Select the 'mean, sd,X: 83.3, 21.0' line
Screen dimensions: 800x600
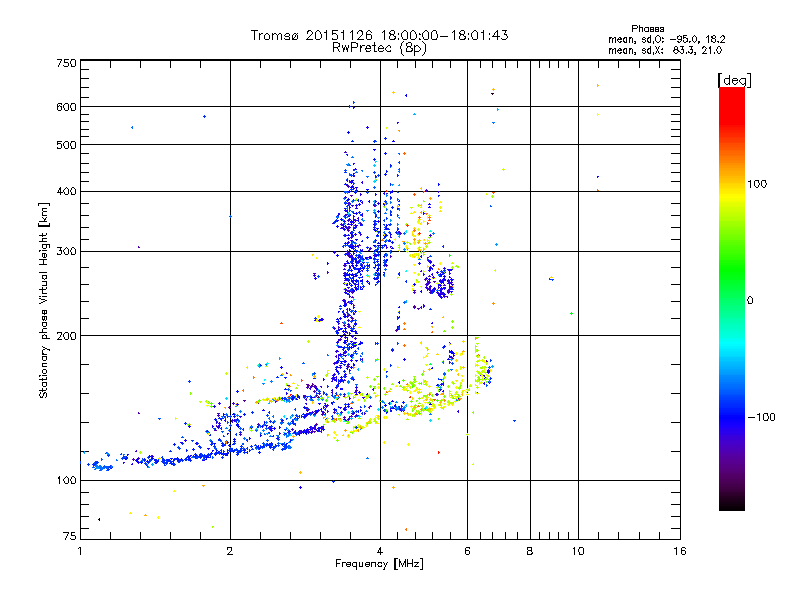665,50
